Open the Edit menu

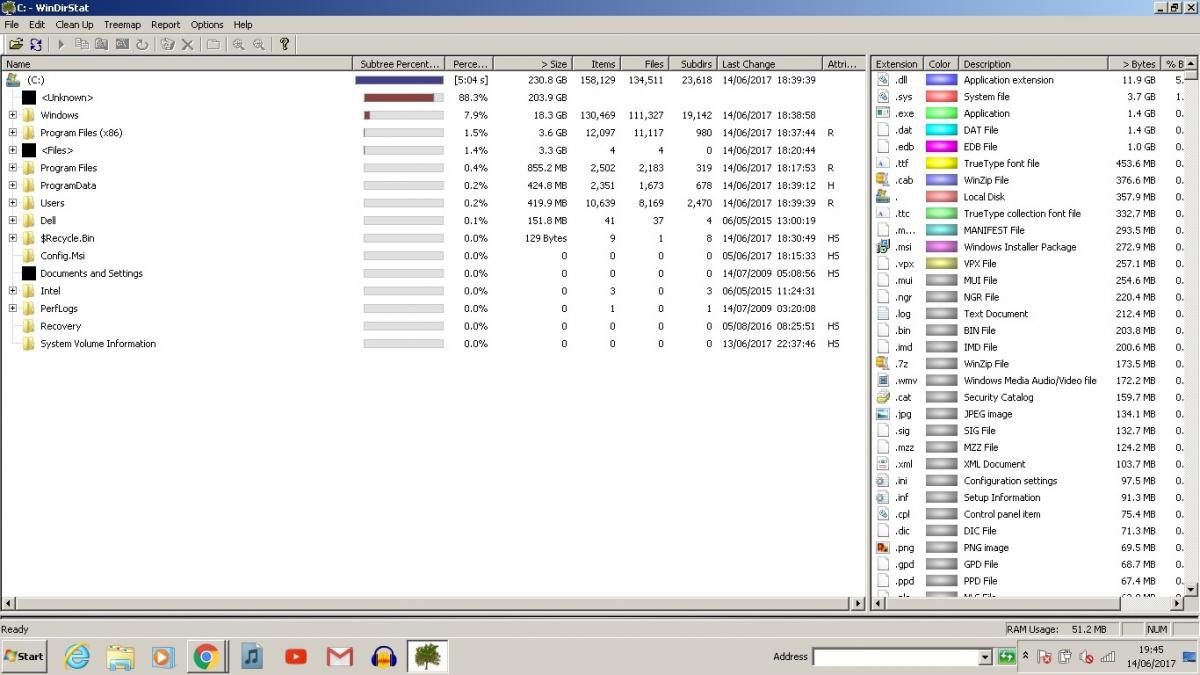coord(37,24)
